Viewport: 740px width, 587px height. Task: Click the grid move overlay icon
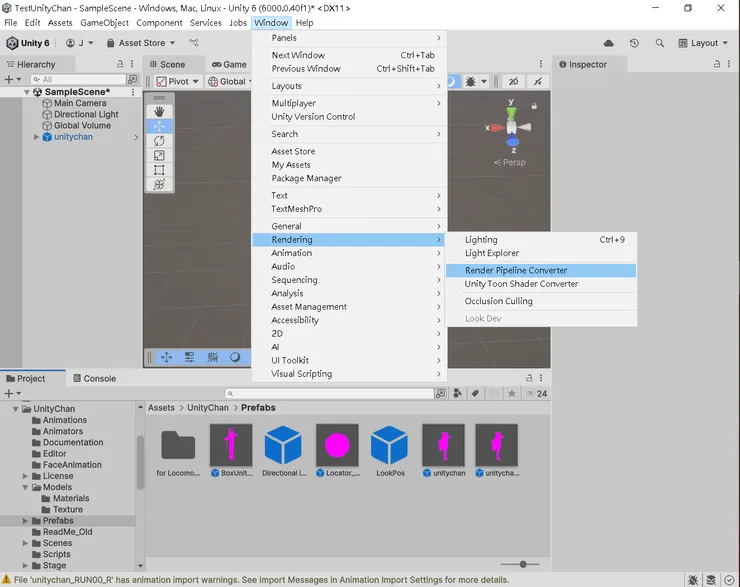click(x=166, y=357)
